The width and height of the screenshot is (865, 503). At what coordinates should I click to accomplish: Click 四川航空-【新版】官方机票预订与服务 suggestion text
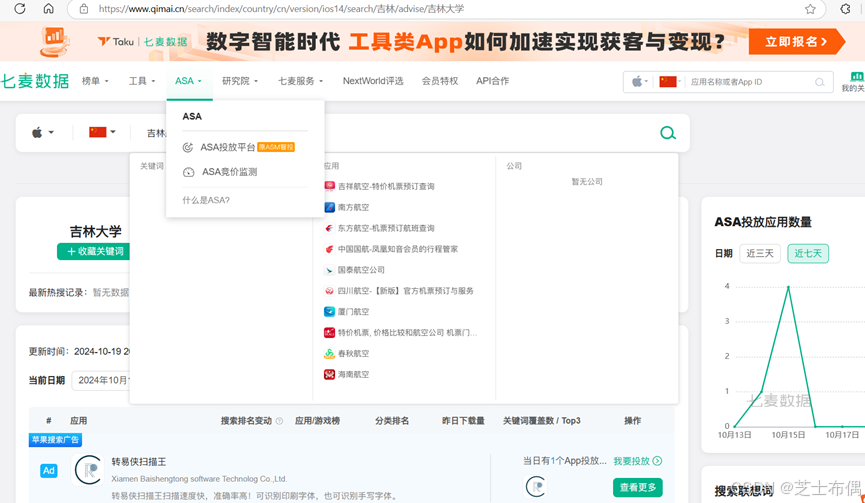coord(405,291)
